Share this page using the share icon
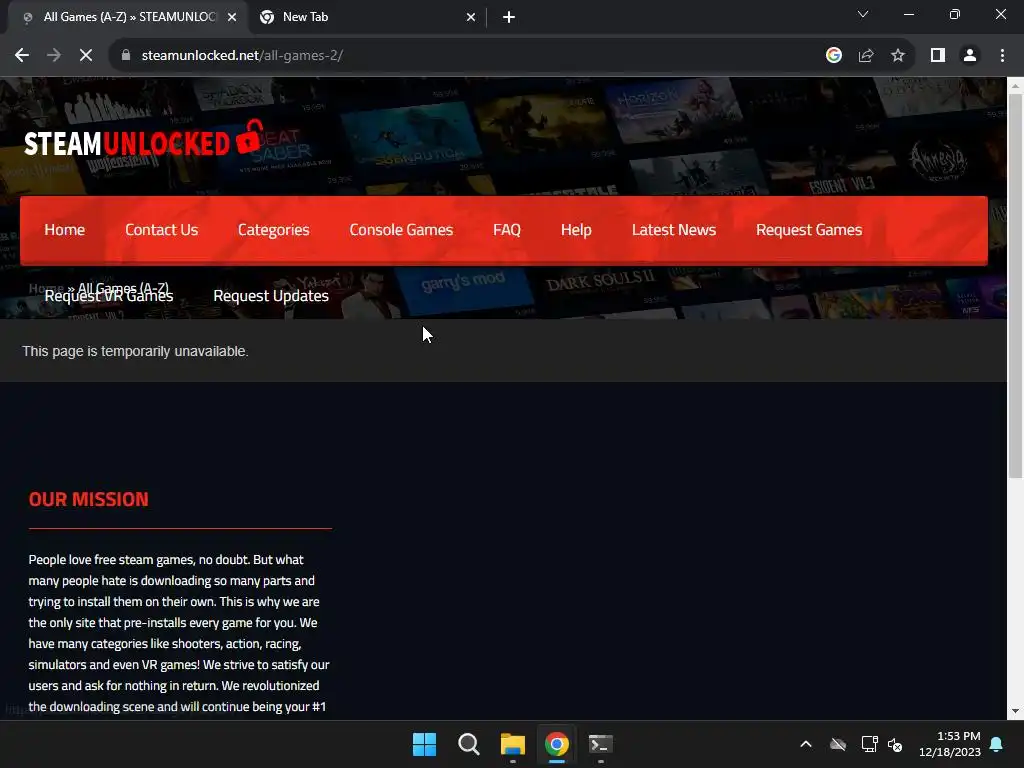 866,56
